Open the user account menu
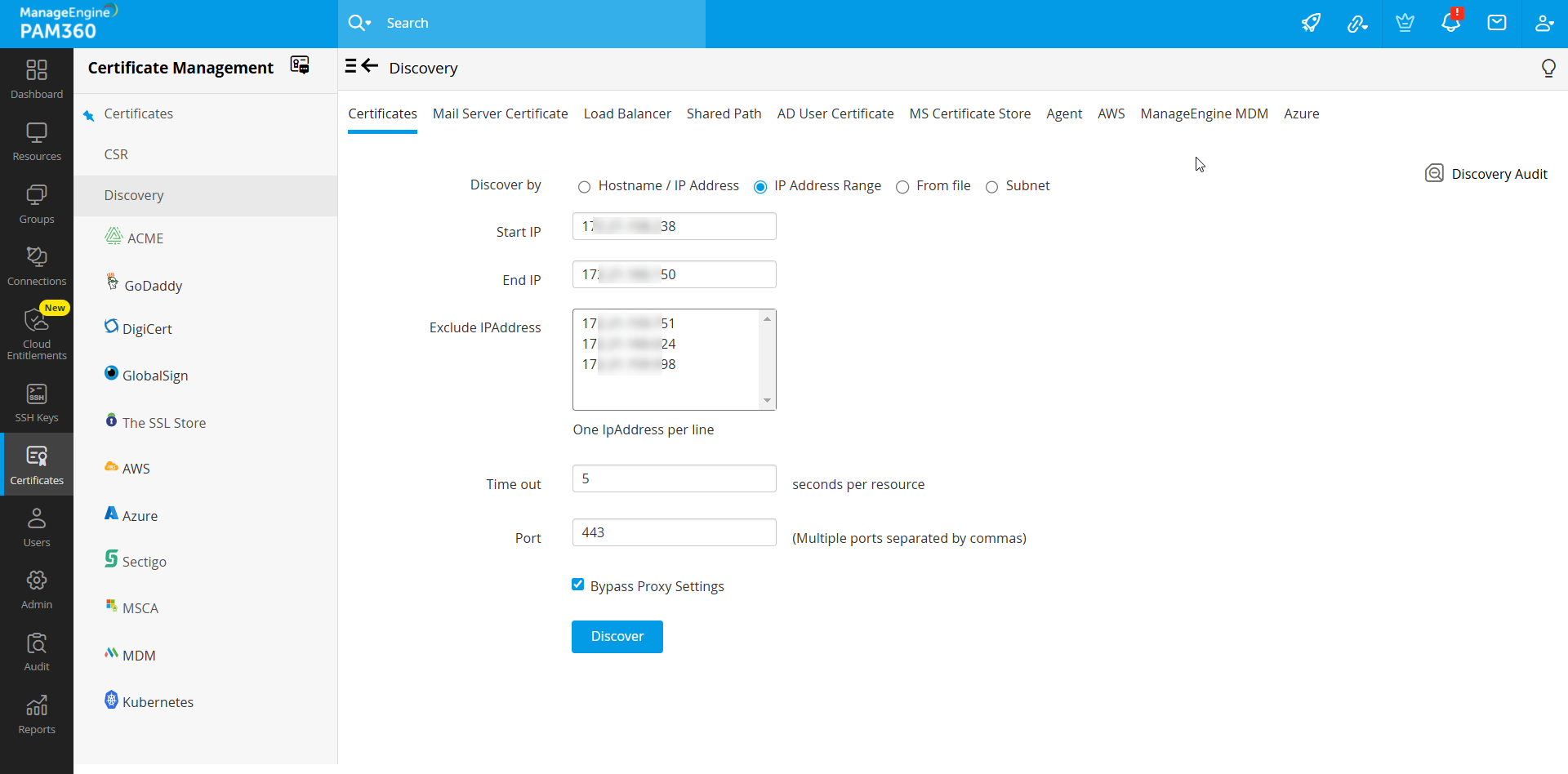Screen dimensions: 1568x774 1543,23
